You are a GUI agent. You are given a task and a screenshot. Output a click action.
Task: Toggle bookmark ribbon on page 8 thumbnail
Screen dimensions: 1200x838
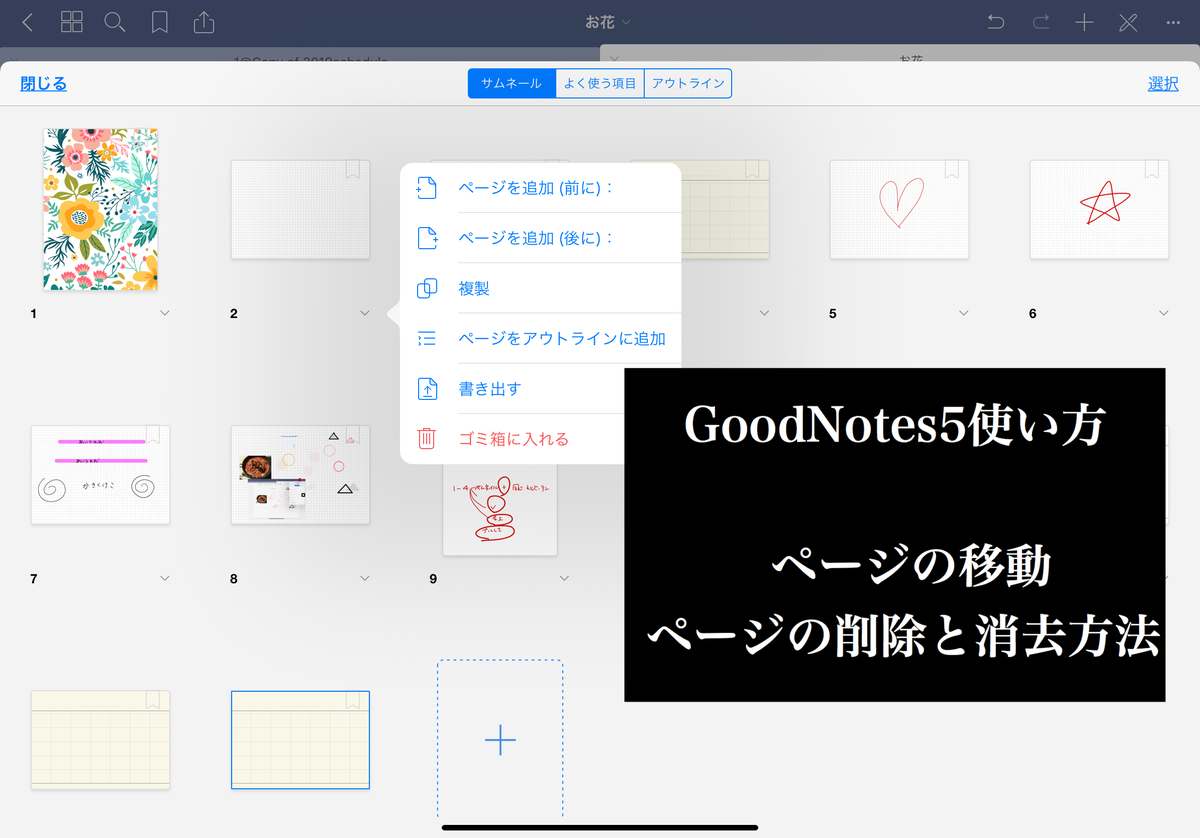[352, 435]
